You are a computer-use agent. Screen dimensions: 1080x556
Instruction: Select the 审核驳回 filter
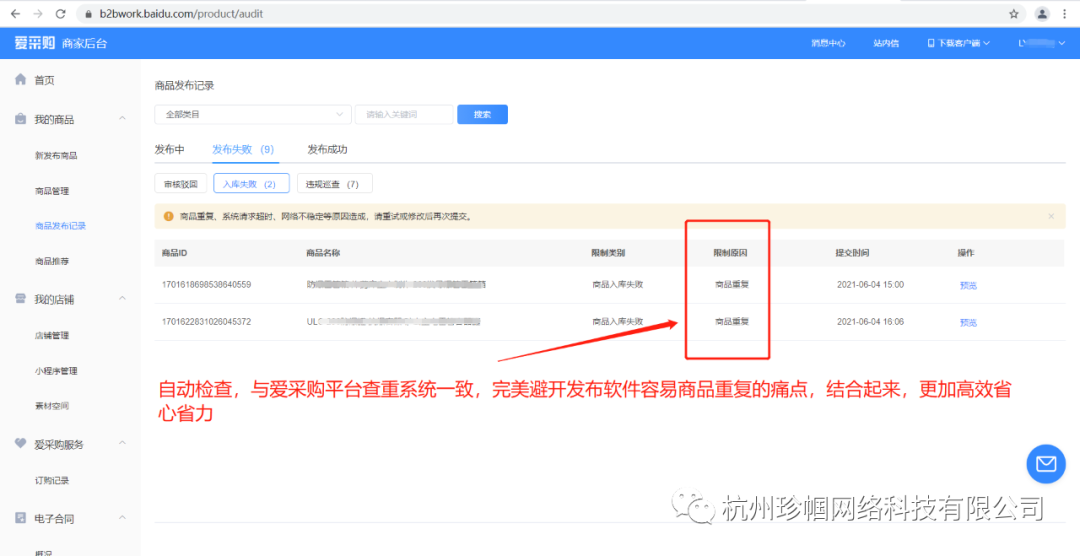(180, 184)
